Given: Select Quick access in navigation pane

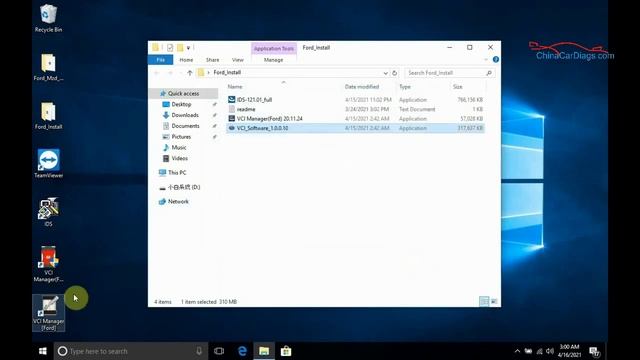Looking at the screenshot, I should pos(183,93).
